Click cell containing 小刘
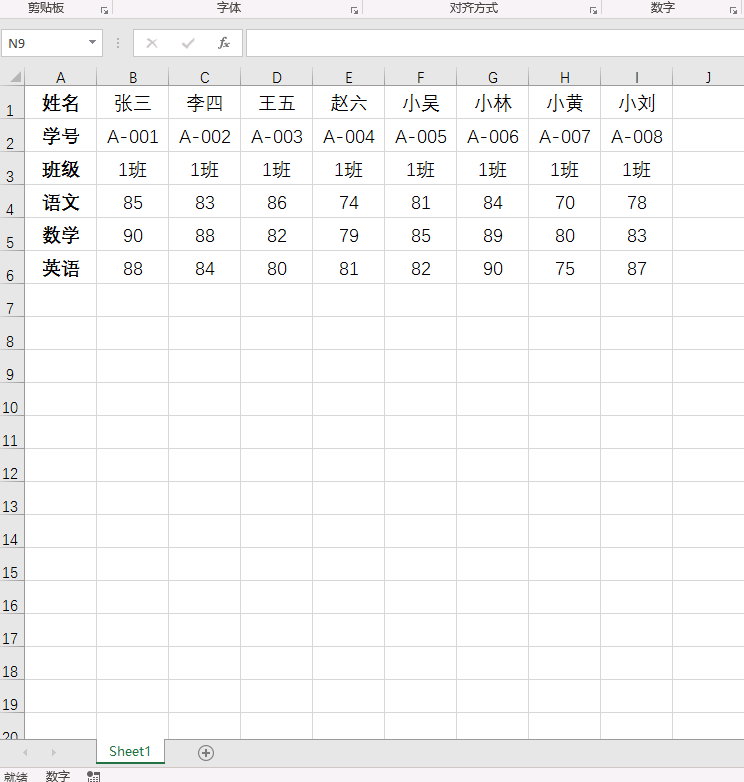 tap(637, 103)
